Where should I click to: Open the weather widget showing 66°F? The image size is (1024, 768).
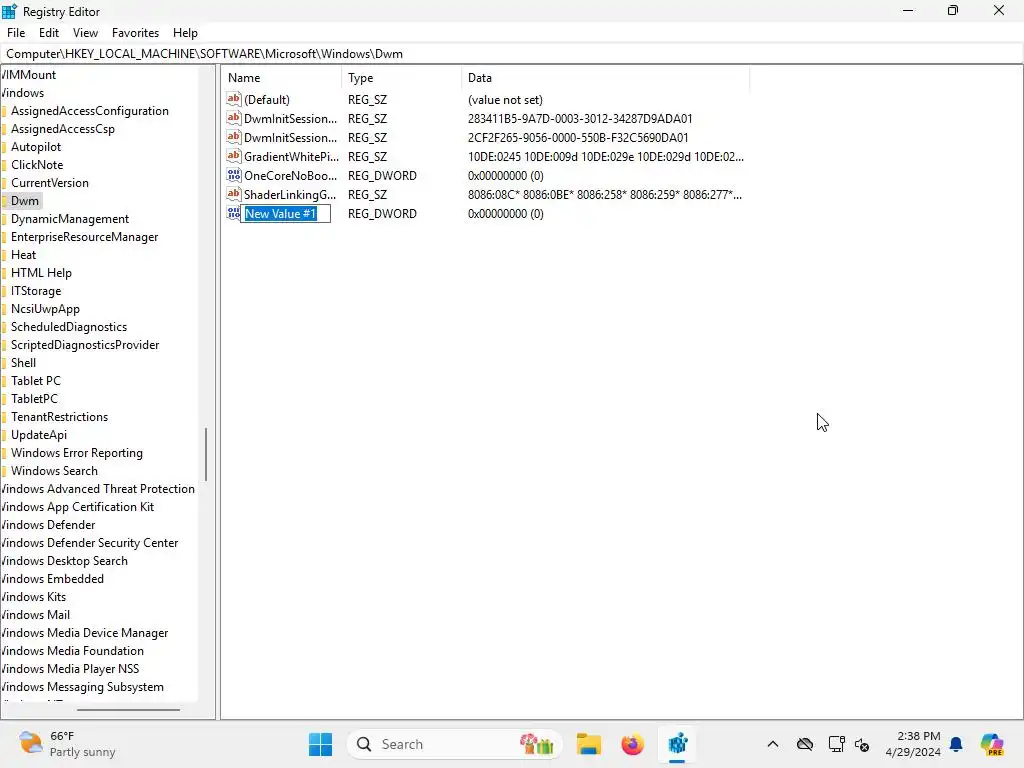(x=67, y=744)
